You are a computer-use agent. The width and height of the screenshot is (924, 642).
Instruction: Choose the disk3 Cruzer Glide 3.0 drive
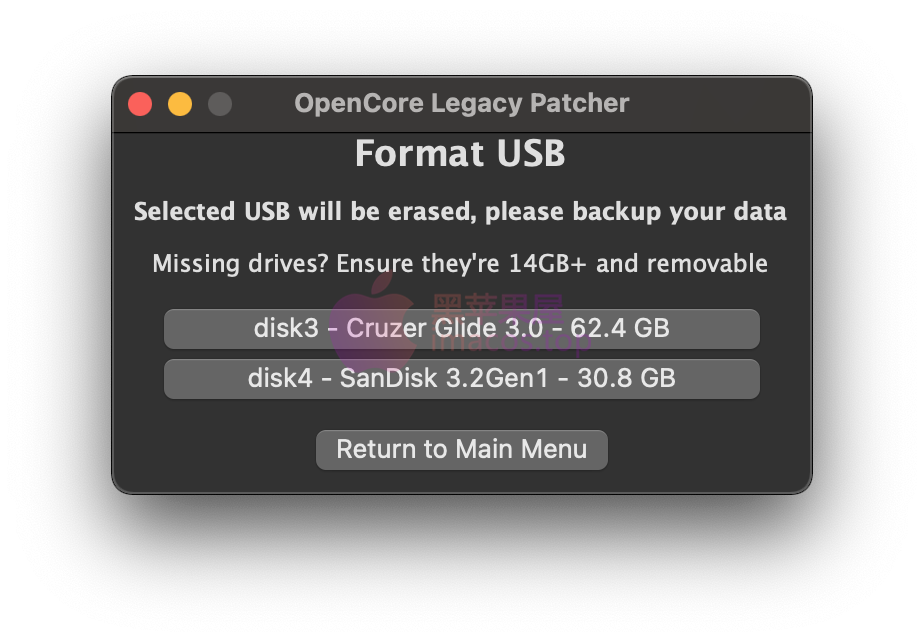coord(461,328)
